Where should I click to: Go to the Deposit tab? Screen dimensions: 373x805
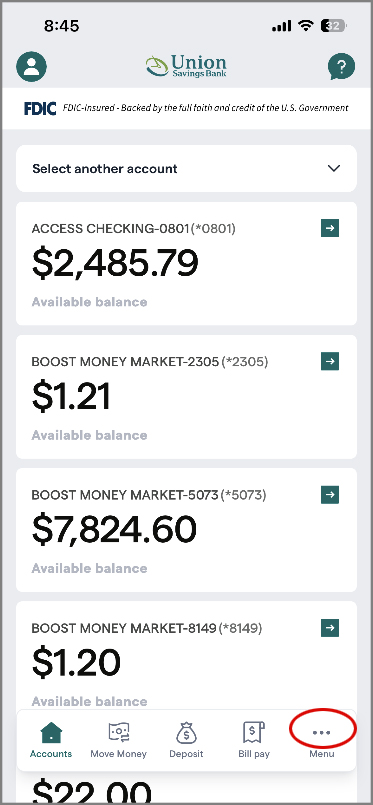coord(186,740)
